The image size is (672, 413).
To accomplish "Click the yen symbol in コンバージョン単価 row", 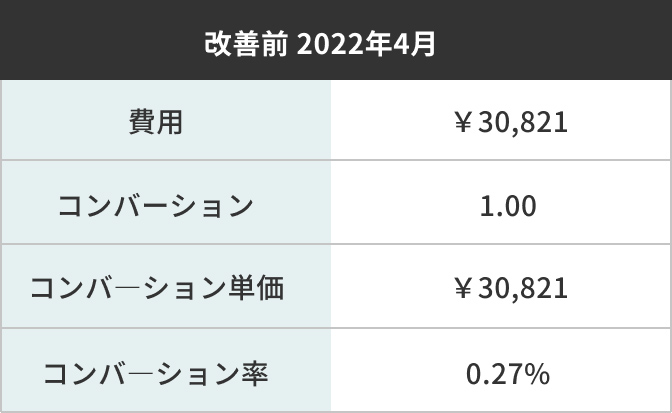I will coord(463,288).
